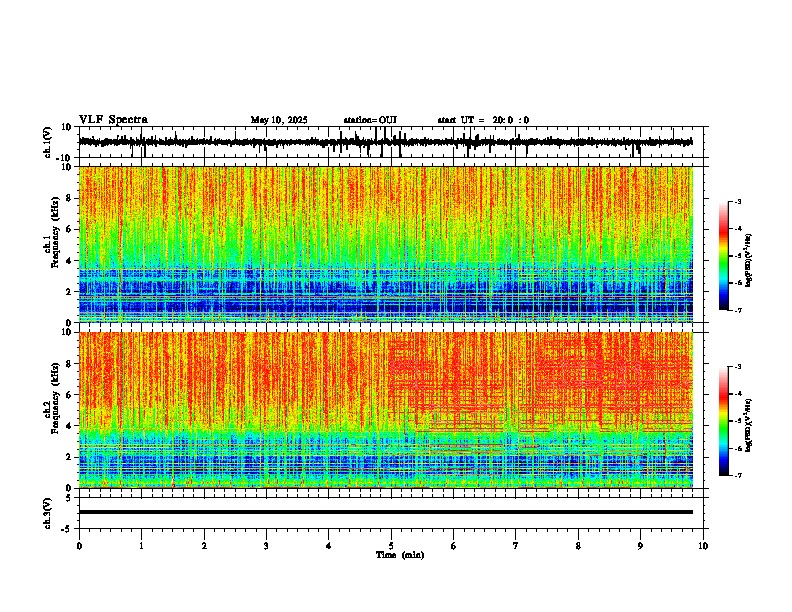792x612 pixels.
Task: Click the "10" tick of the ch.1(V) waveform axis
Action: click(x=67, y=127)
